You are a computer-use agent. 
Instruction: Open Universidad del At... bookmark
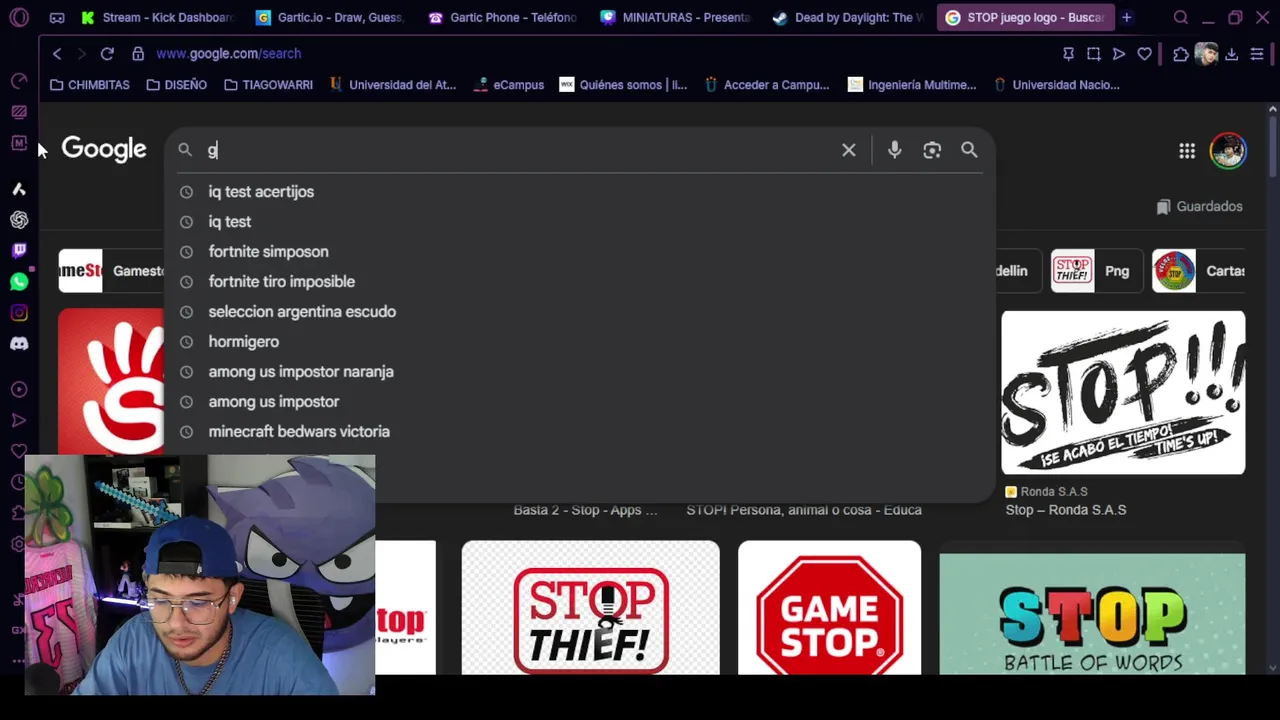coord(392,85)
